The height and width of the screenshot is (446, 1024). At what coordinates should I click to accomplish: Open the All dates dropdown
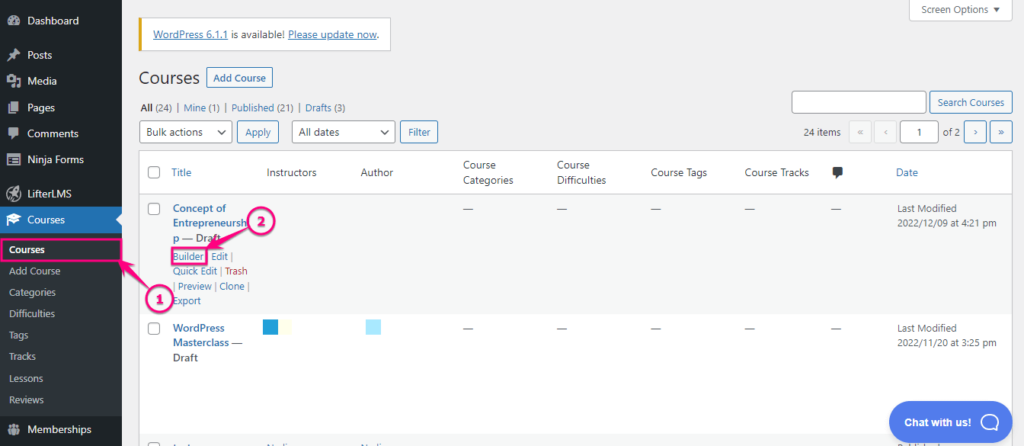coord(344,132)
